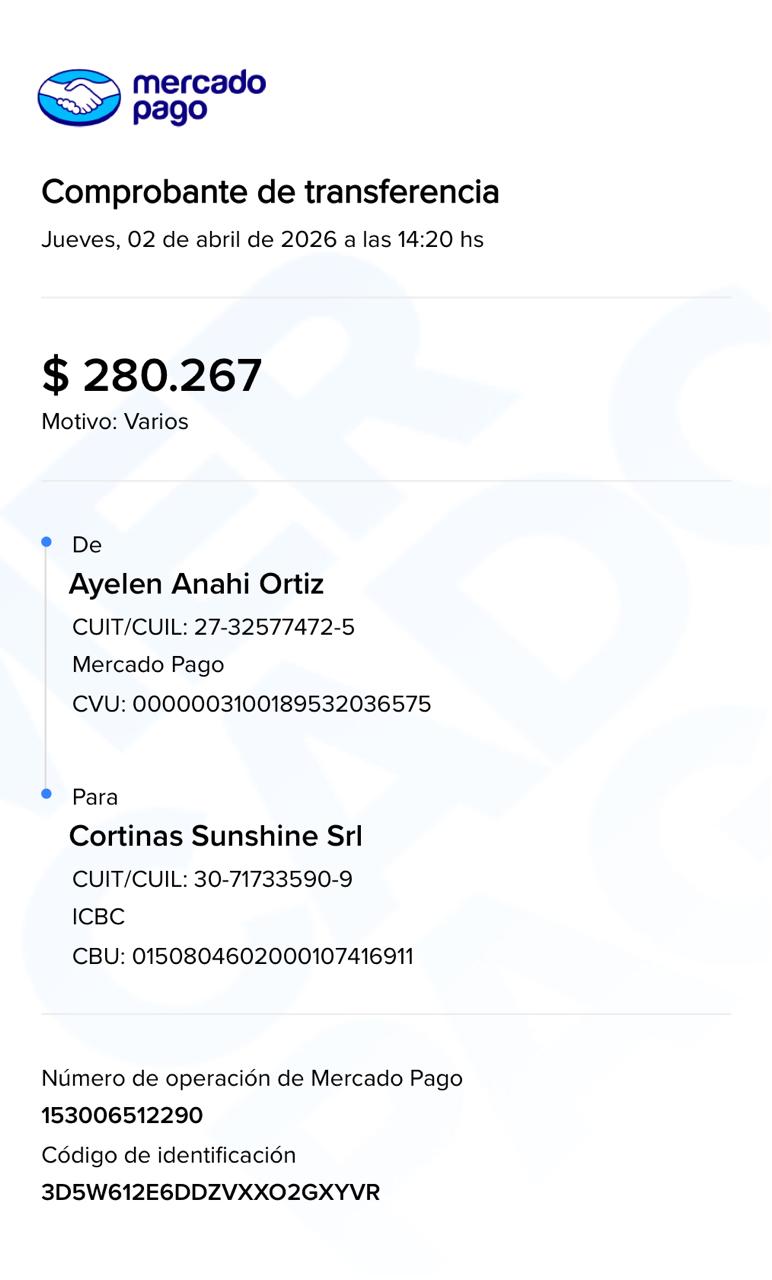The width and height of the screenshot is (772, 1280).
Task: Click the sender's Mercado Pago account label
Action: 148,665
